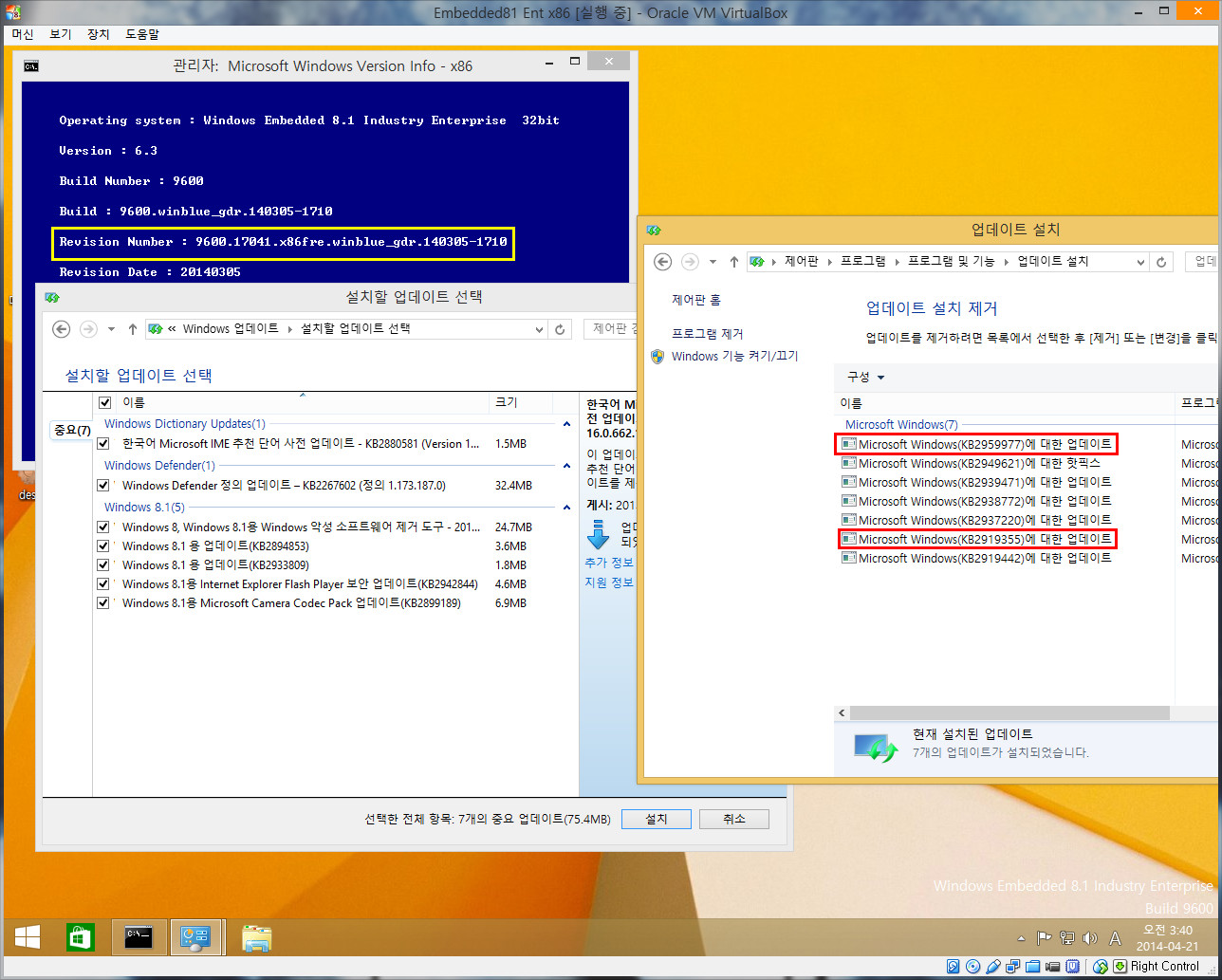Open address dropdown in 업데이트 설치 window

1141,262
